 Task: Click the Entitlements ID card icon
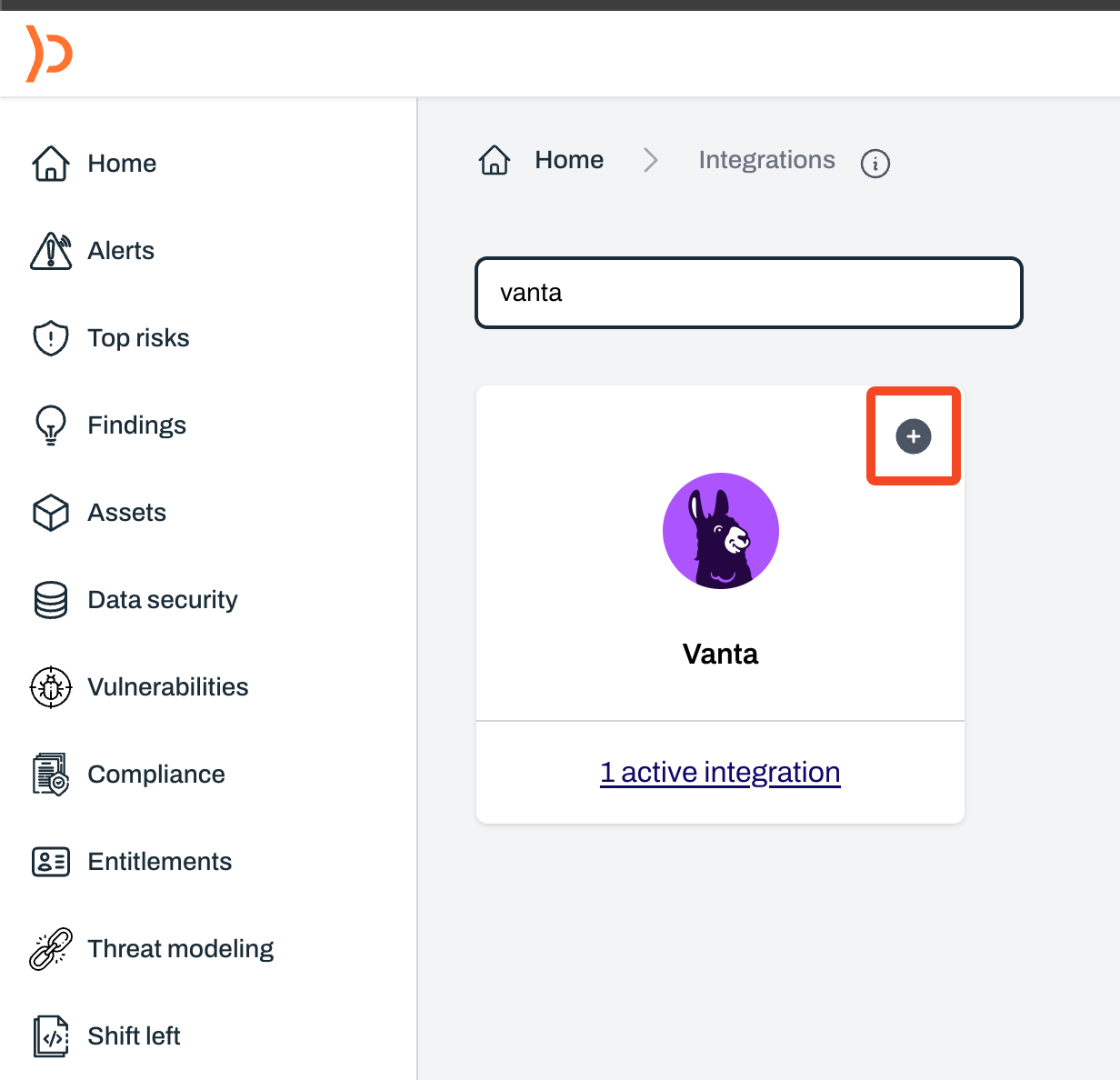point(51,862)
